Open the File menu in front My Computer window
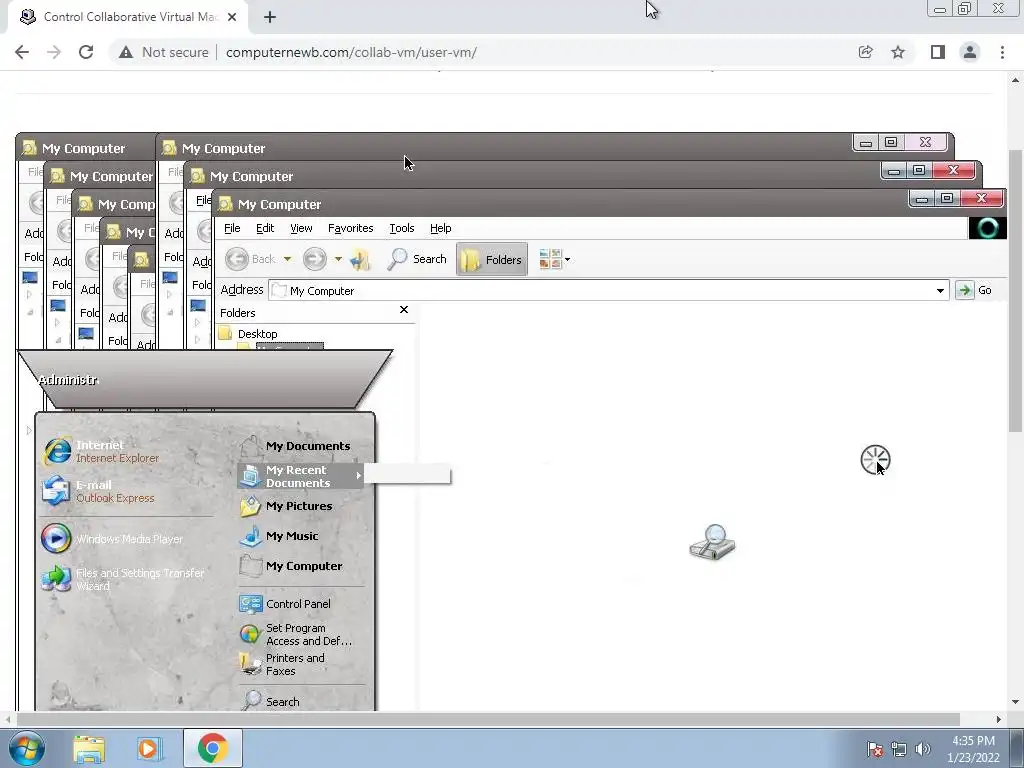 (232, 228)
